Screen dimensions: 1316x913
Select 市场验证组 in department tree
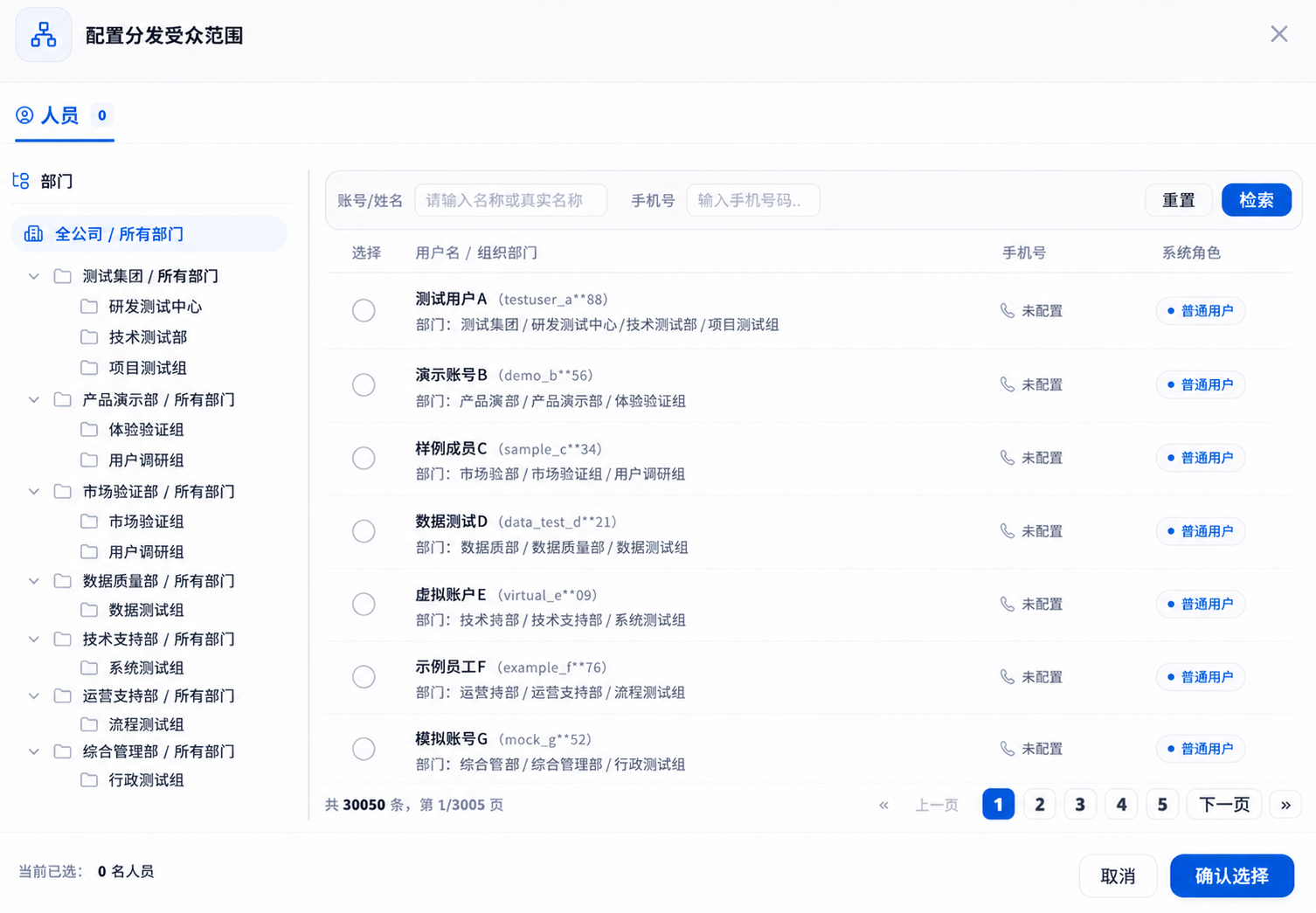tap(146, 522)
